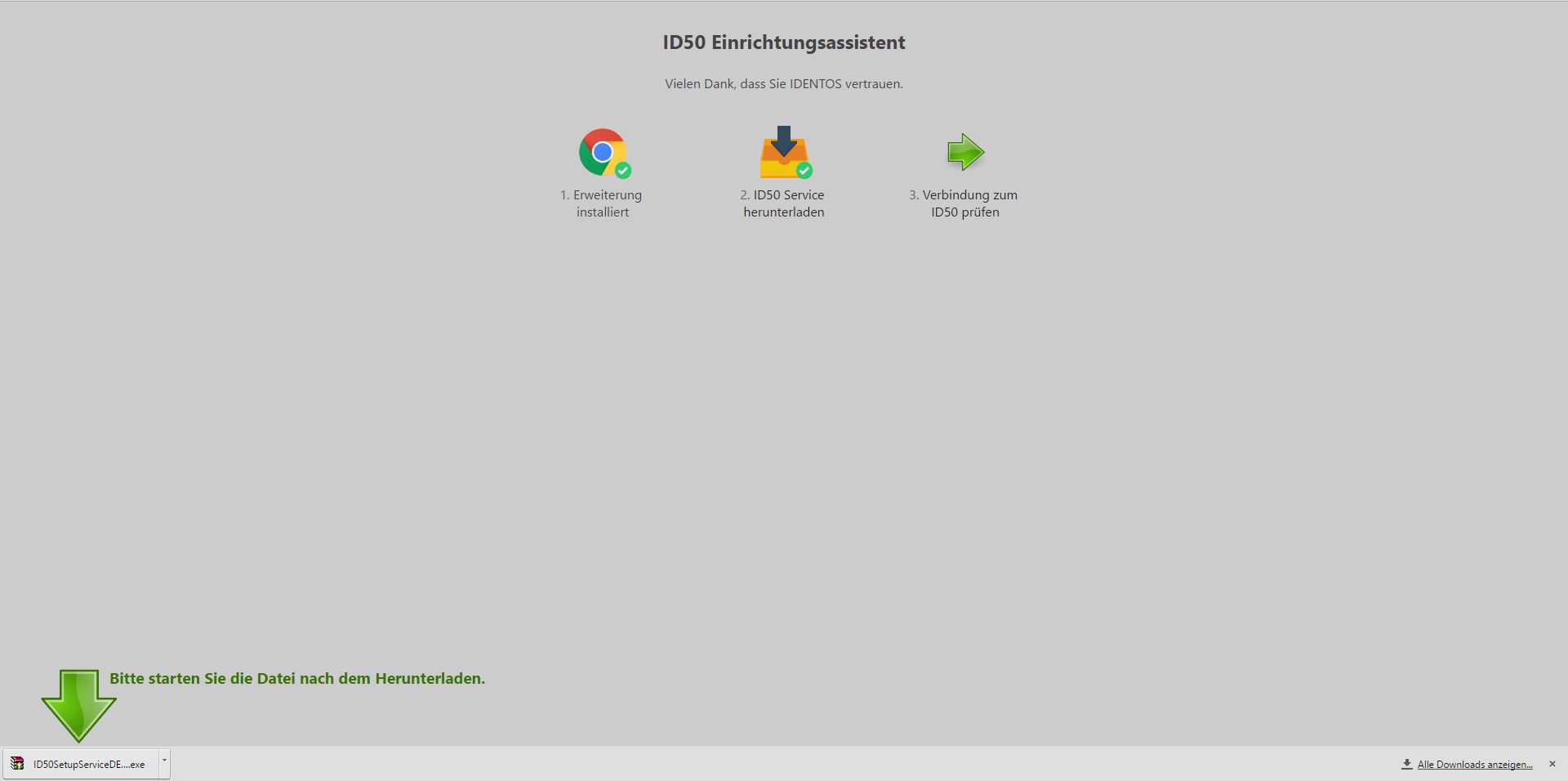Open the 'Alle Downloads anzeigen...' link
This screenshot has height=781, width=1568.
click(1474, 765)
